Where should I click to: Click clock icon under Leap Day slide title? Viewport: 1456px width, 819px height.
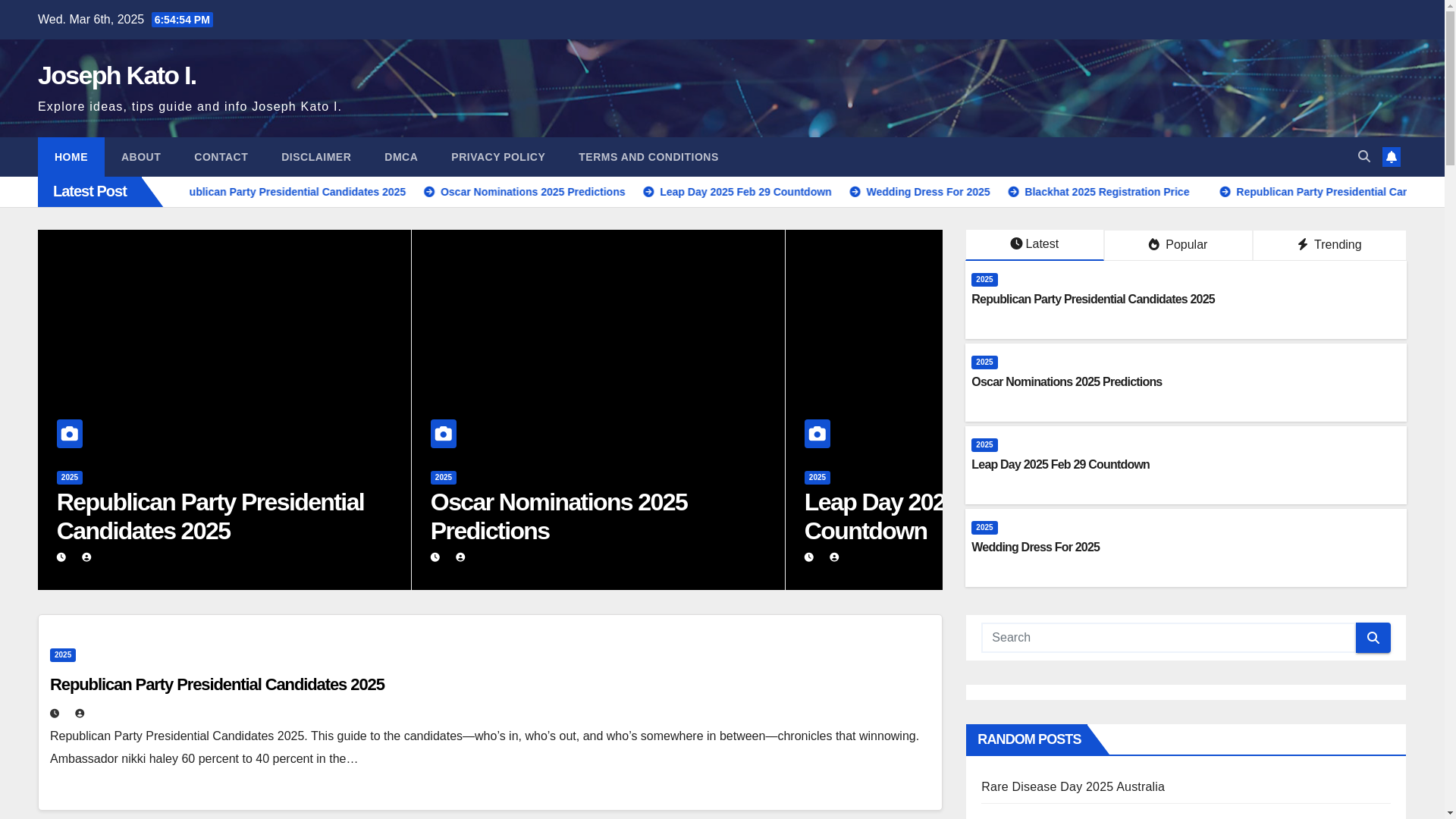809,557
